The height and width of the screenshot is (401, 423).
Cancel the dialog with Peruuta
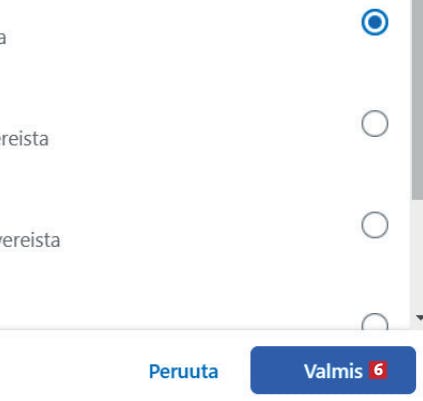click(x=183, y=371)
